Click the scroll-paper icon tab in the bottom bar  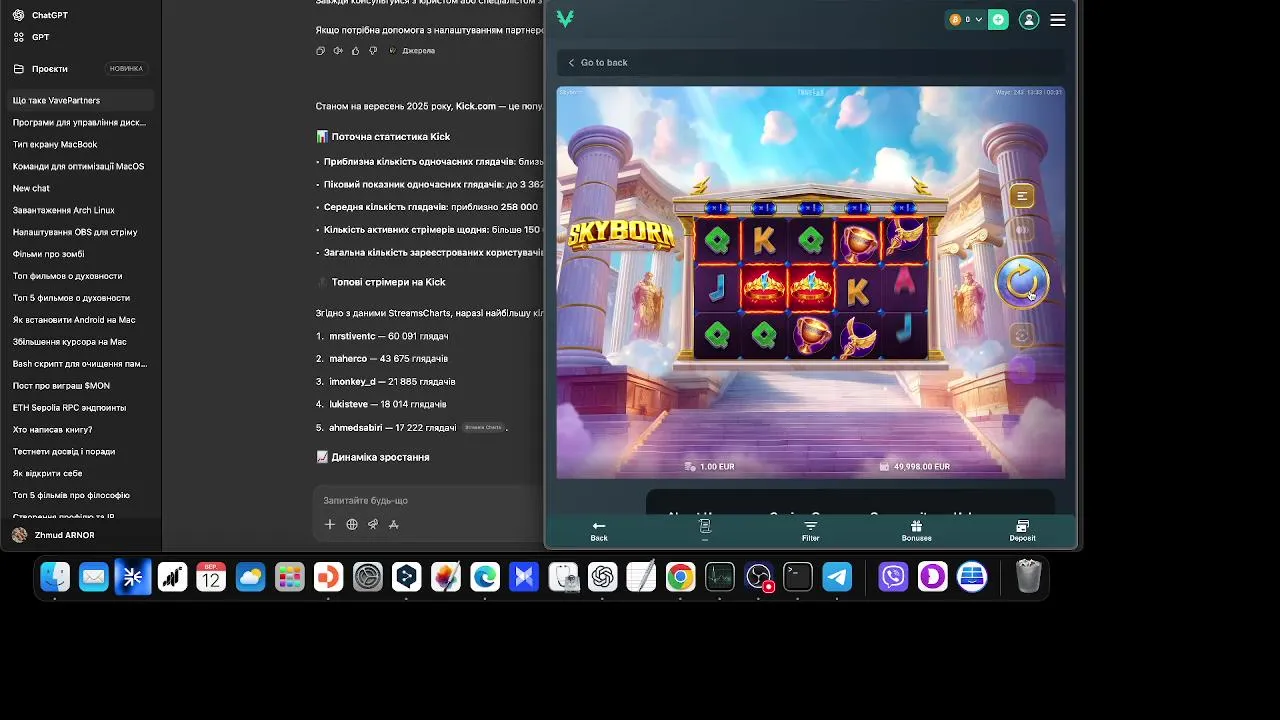point(705,530)
